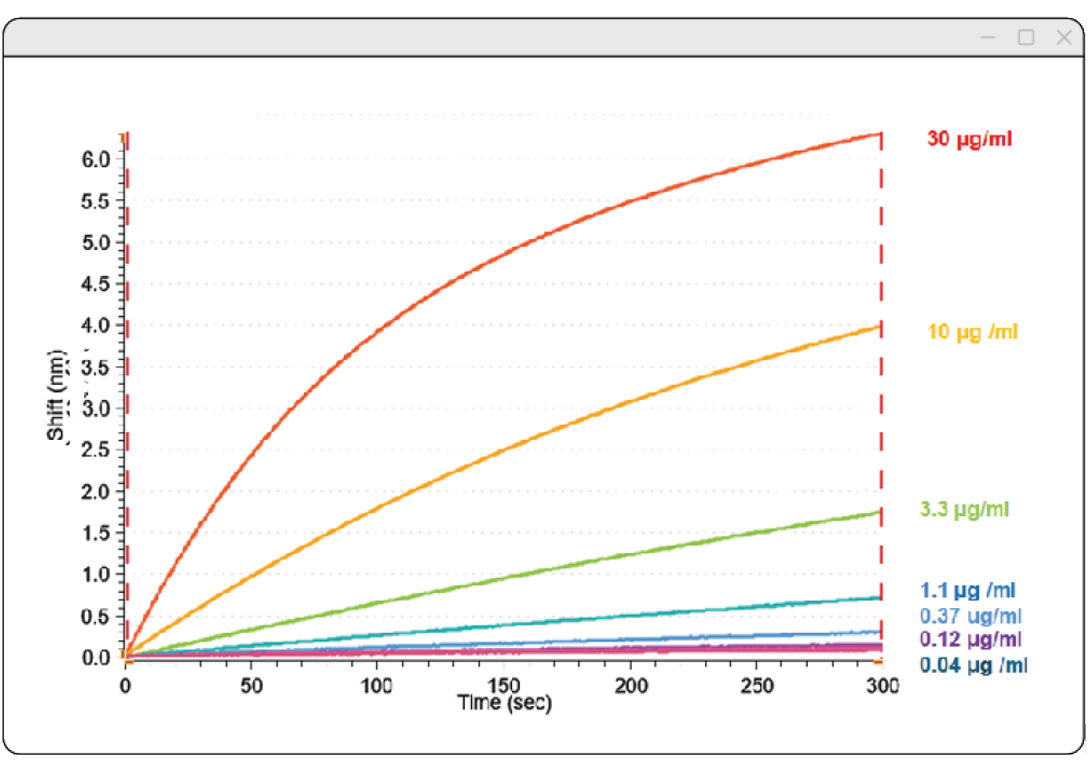
Task: Click the green 3.3 µg/ml label
Action: (x=964, y=510)
